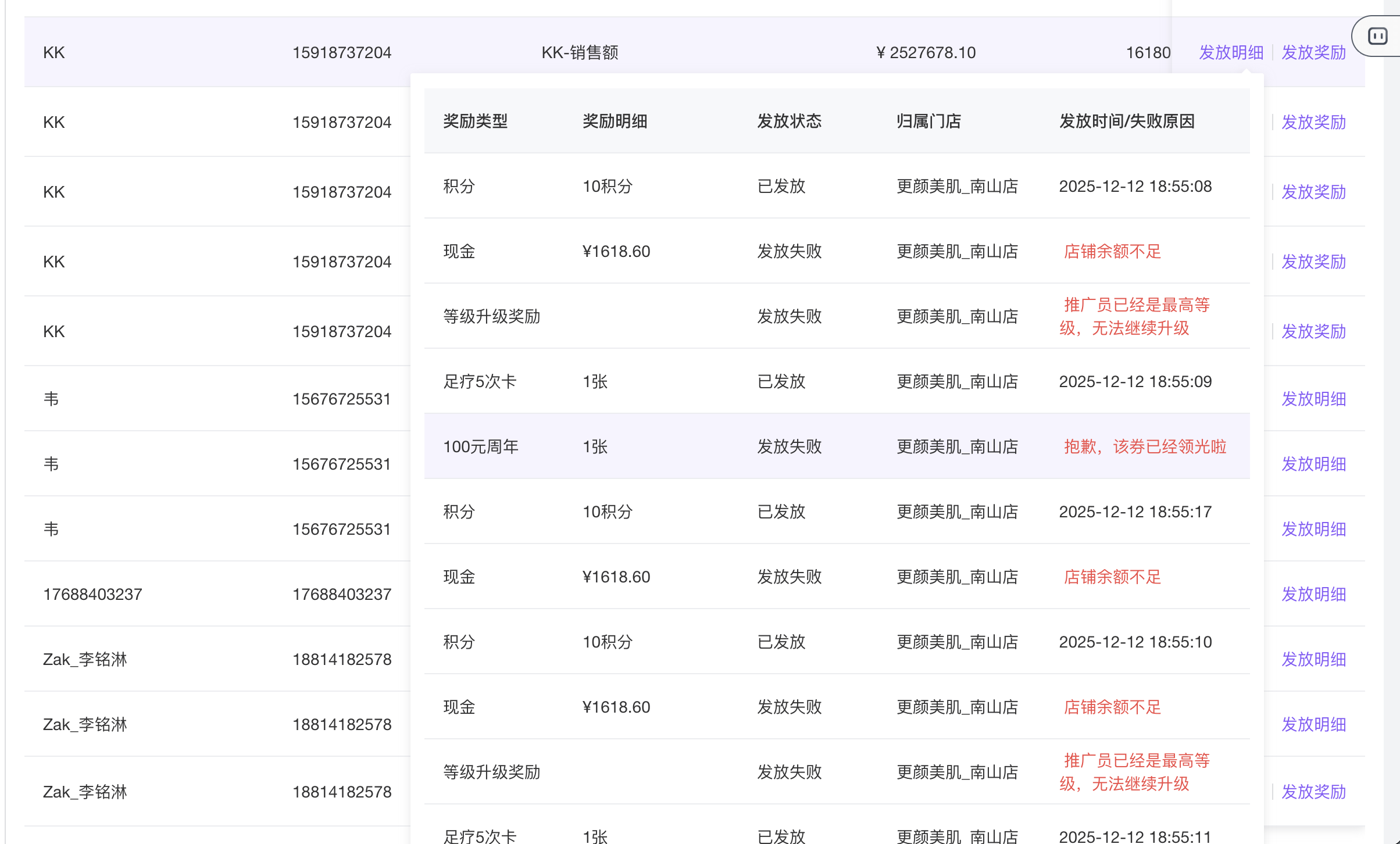Click the 发放时间/失败原因 column header
1400x844 pixels.
pyautogui.click(x=1126, y=121)
